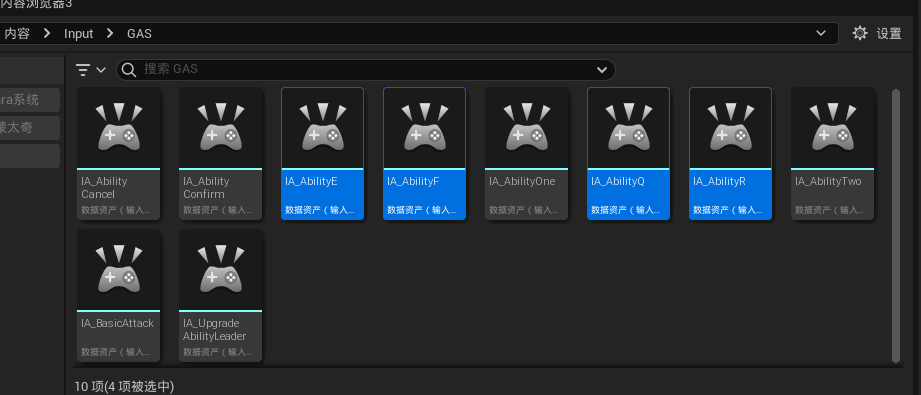Select the IA_AbilityCancel asset icon

119,128
